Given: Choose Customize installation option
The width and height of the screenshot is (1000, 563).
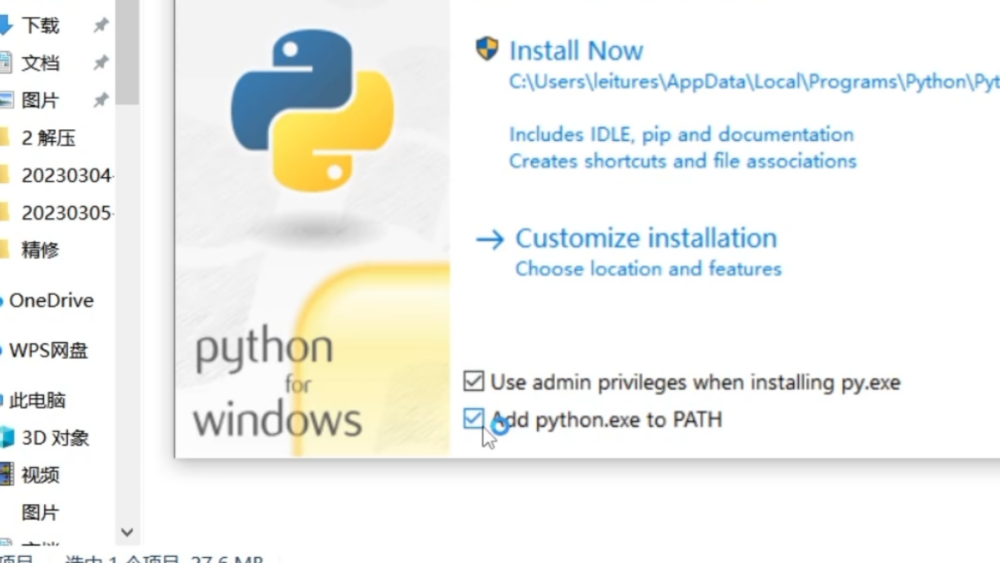Looking at the screenshot, I should coord(645,239).
